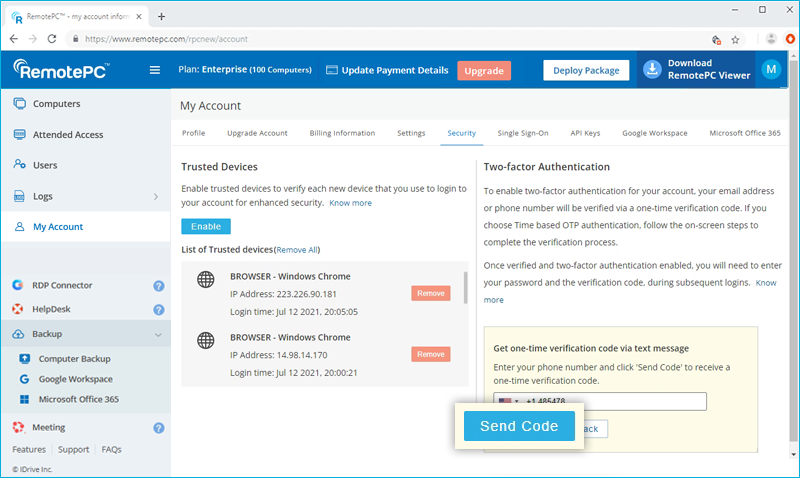Click the HelpDesk help question icon

[158, 310]
